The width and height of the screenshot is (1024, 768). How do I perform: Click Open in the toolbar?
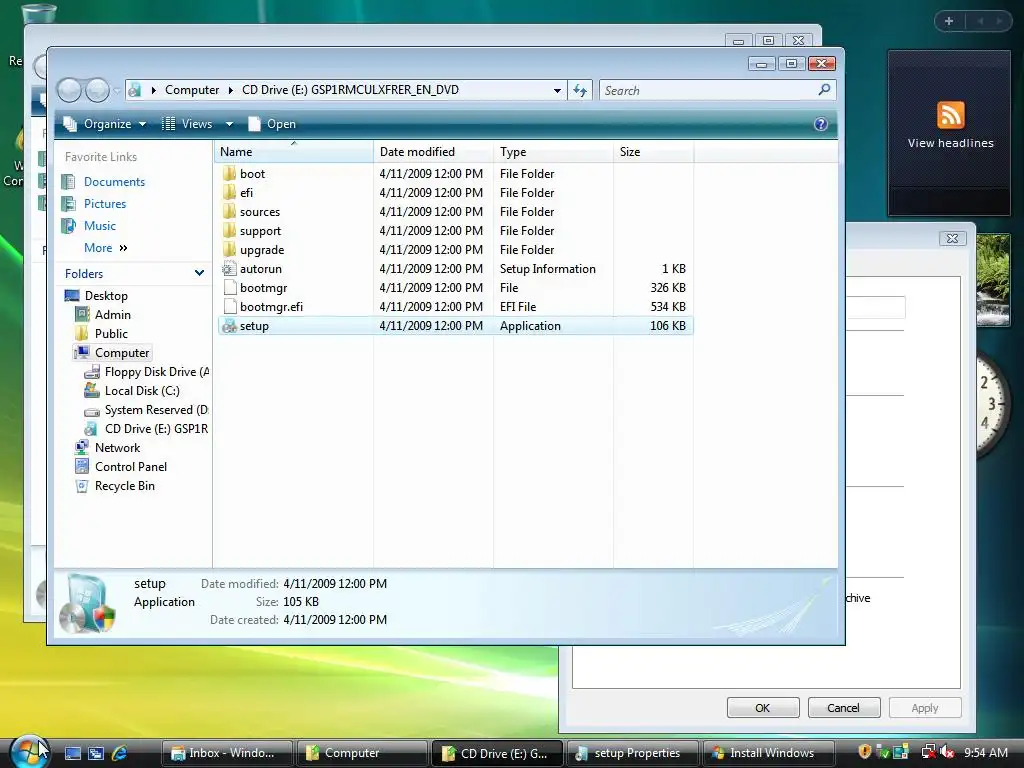click(272, 124)
